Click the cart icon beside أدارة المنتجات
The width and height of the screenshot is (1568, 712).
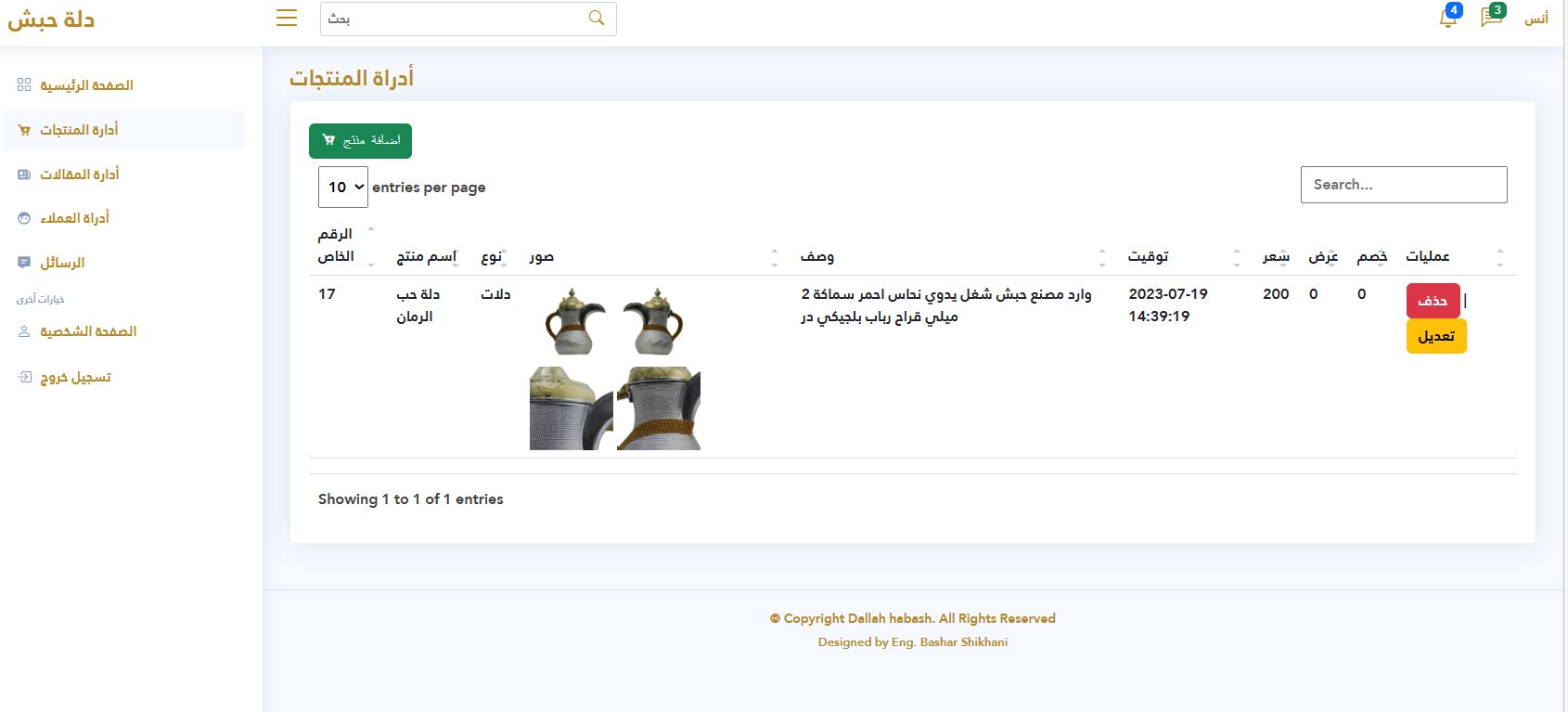[24, 130]
